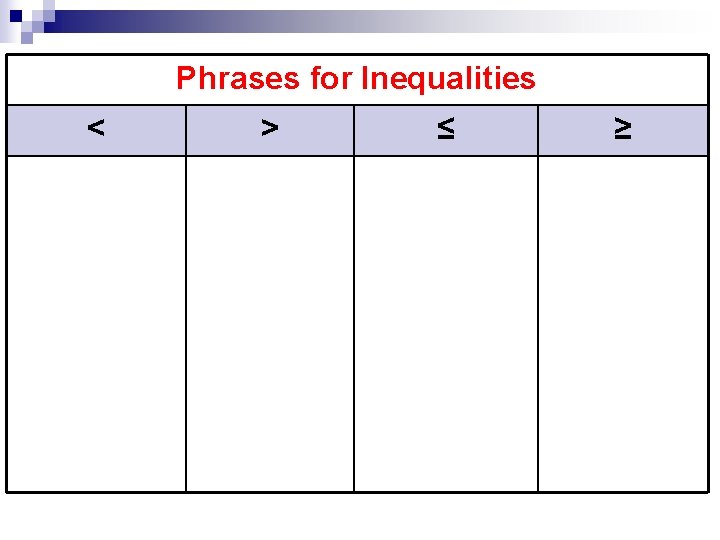The image size is (720, 540).
Task: Click the less-than symbol in the header
Action: tap(96, 127)
